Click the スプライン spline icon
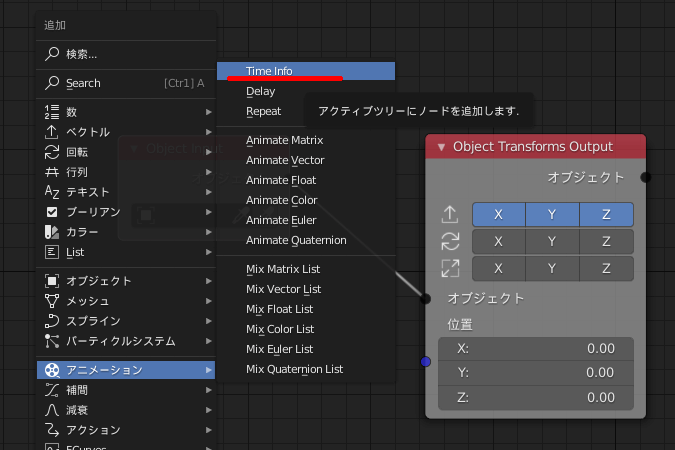This screenshot has width=675, height=450. pos(52,321)
